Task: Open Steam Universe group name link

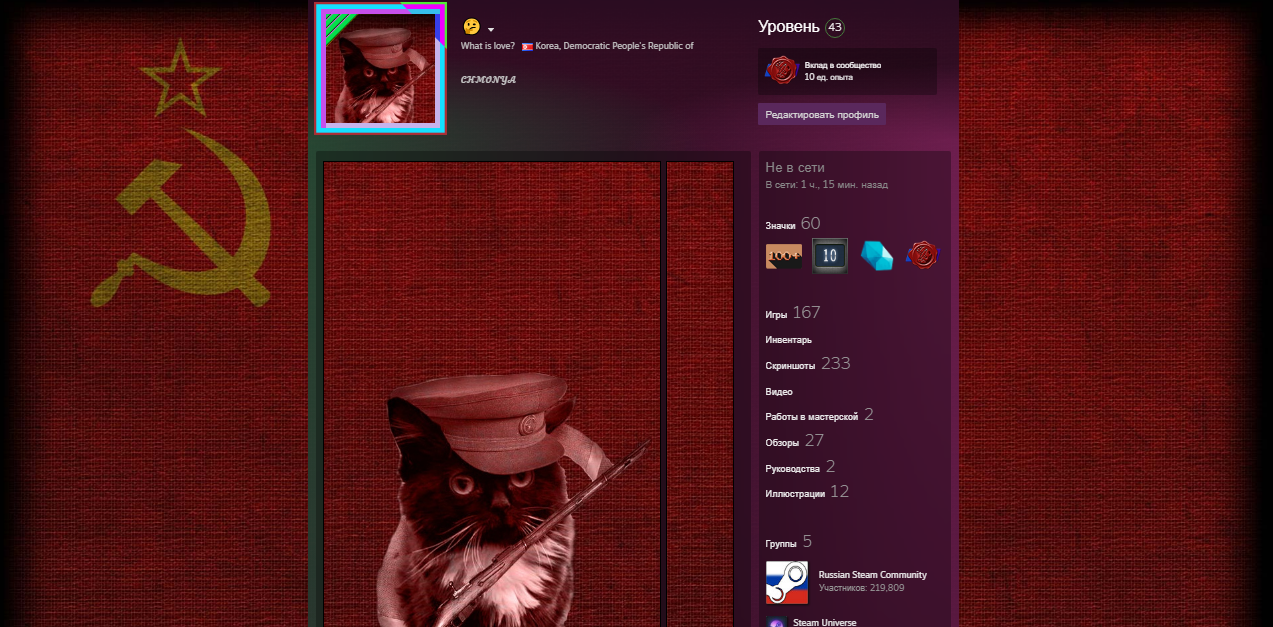Action: tap(824, 622)
